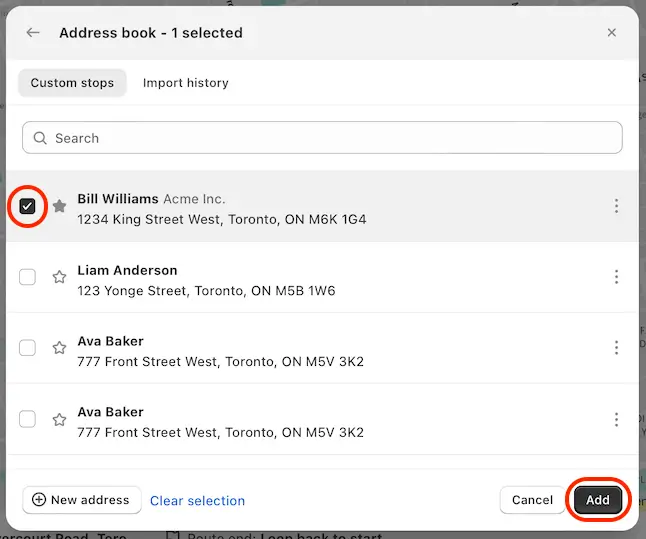Viewport: 646px width, 539px height.
Task: Open the Import history tab
Action: [185, 83]
